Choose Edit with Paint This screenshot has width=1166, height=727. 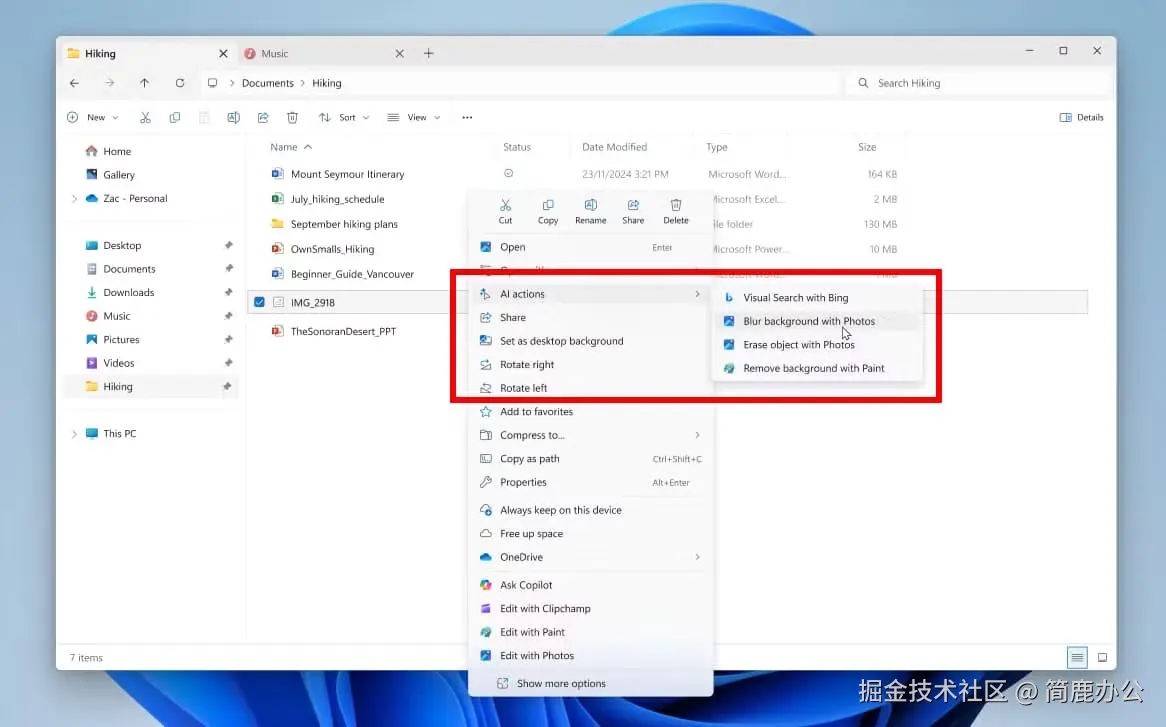point(591,633)
